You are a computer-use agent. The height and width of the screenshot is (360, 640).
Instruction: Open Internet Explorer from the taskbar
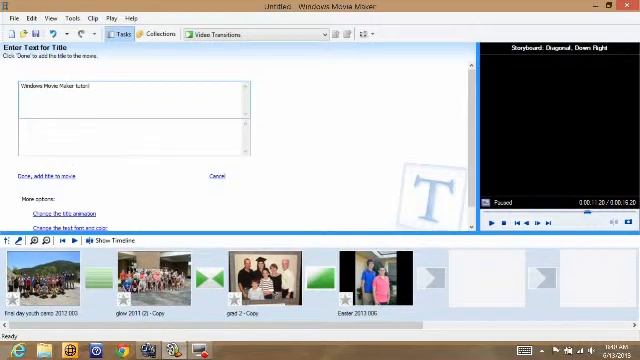[x=18, y=351]
